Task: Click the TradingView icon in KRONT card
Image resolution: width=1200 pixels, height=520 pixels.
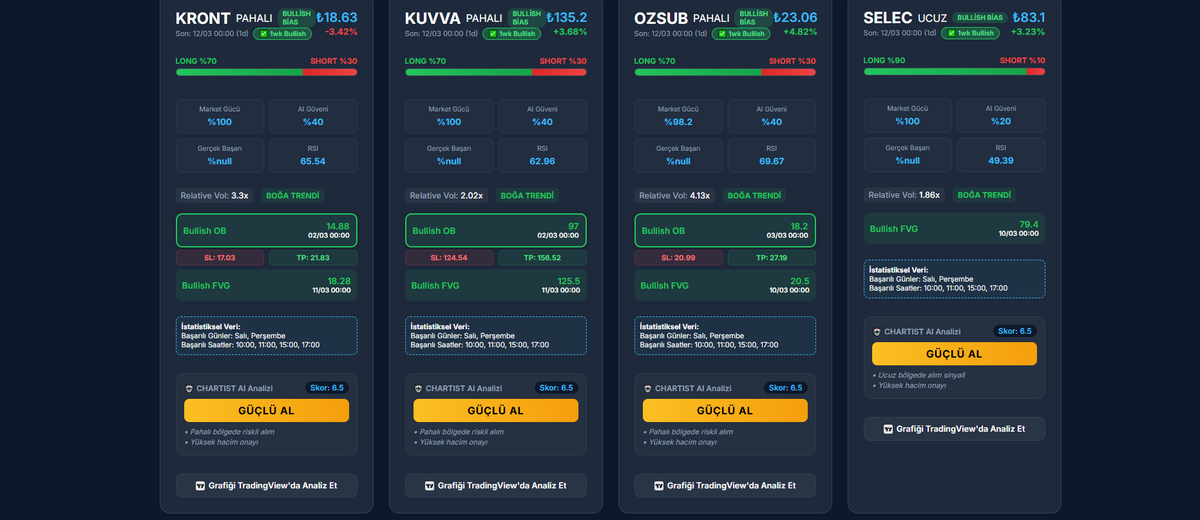Action: 200,485
